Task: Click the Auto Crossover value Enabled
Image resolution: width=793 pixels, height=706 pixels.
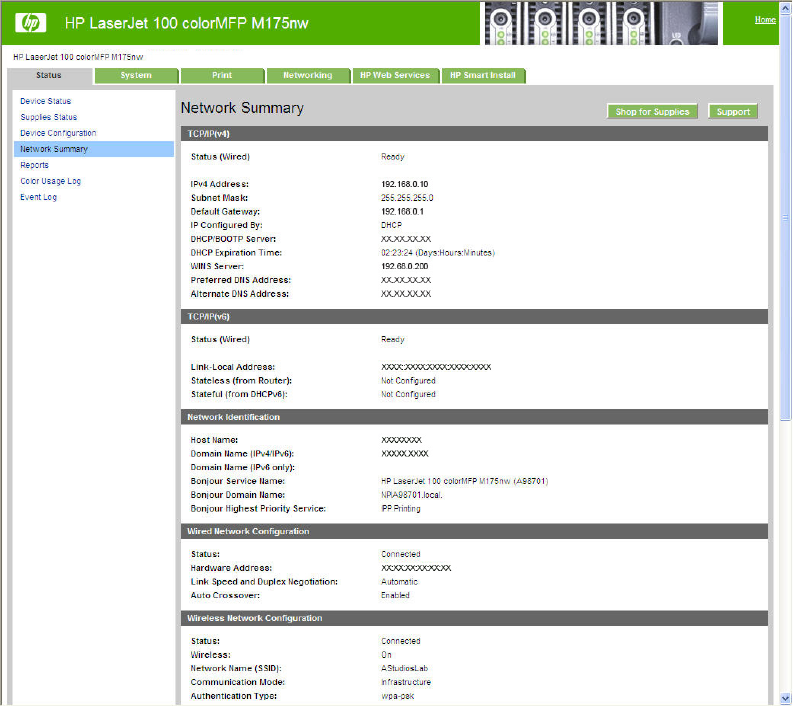Action: click(x=395, y=595)
